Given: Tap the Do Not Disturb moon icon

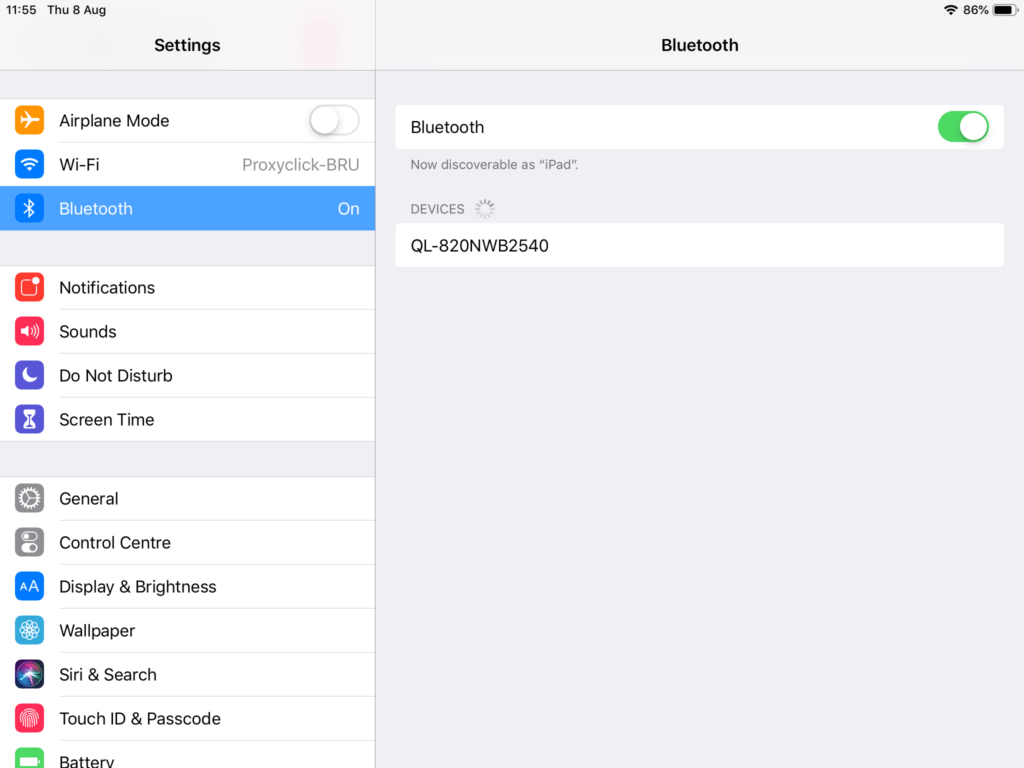Looking at the screenshot, I should click(29, 376).
